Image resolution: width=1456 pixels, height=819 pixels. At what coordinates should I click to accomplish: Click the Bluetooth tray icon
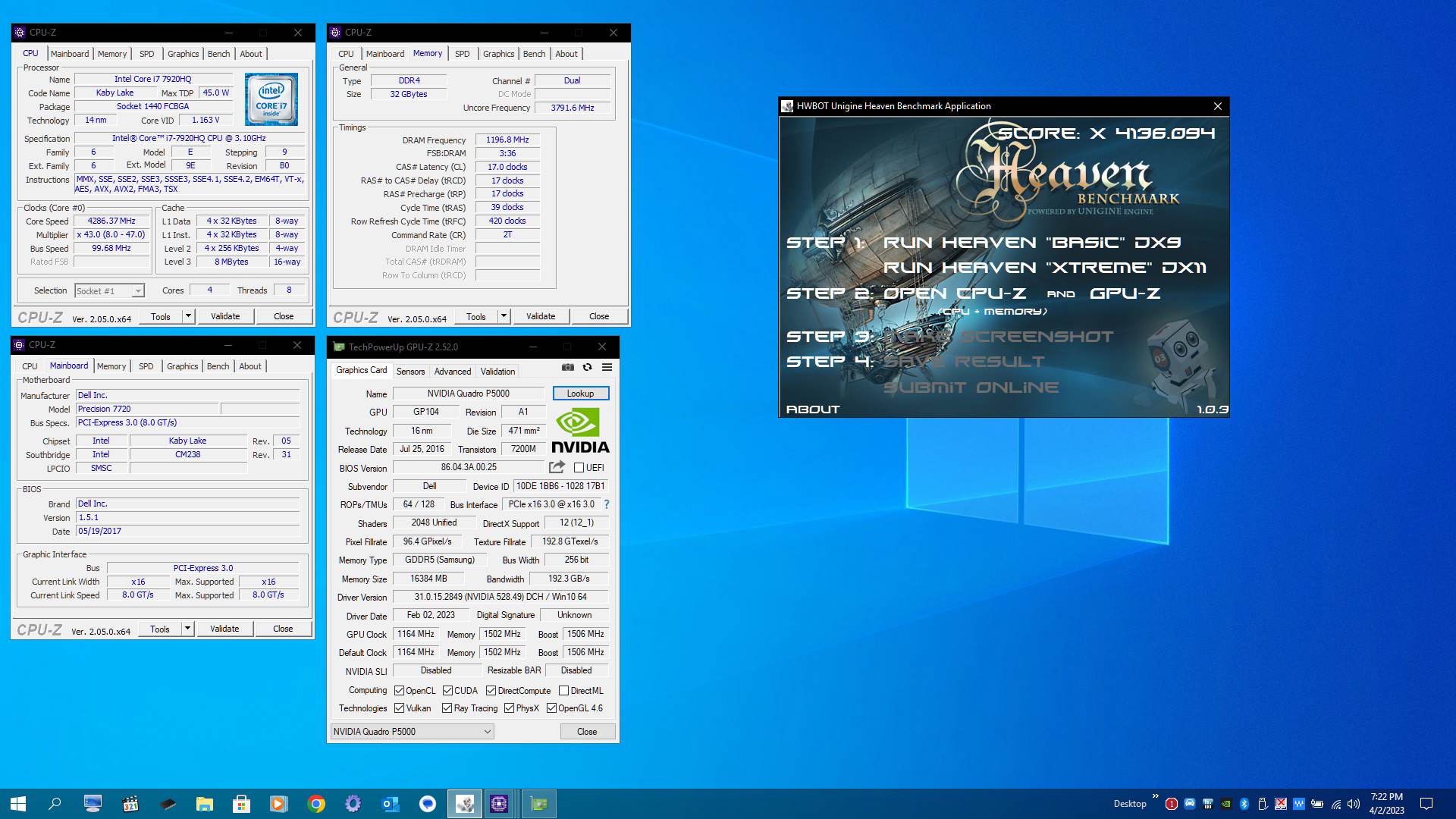1244,804
